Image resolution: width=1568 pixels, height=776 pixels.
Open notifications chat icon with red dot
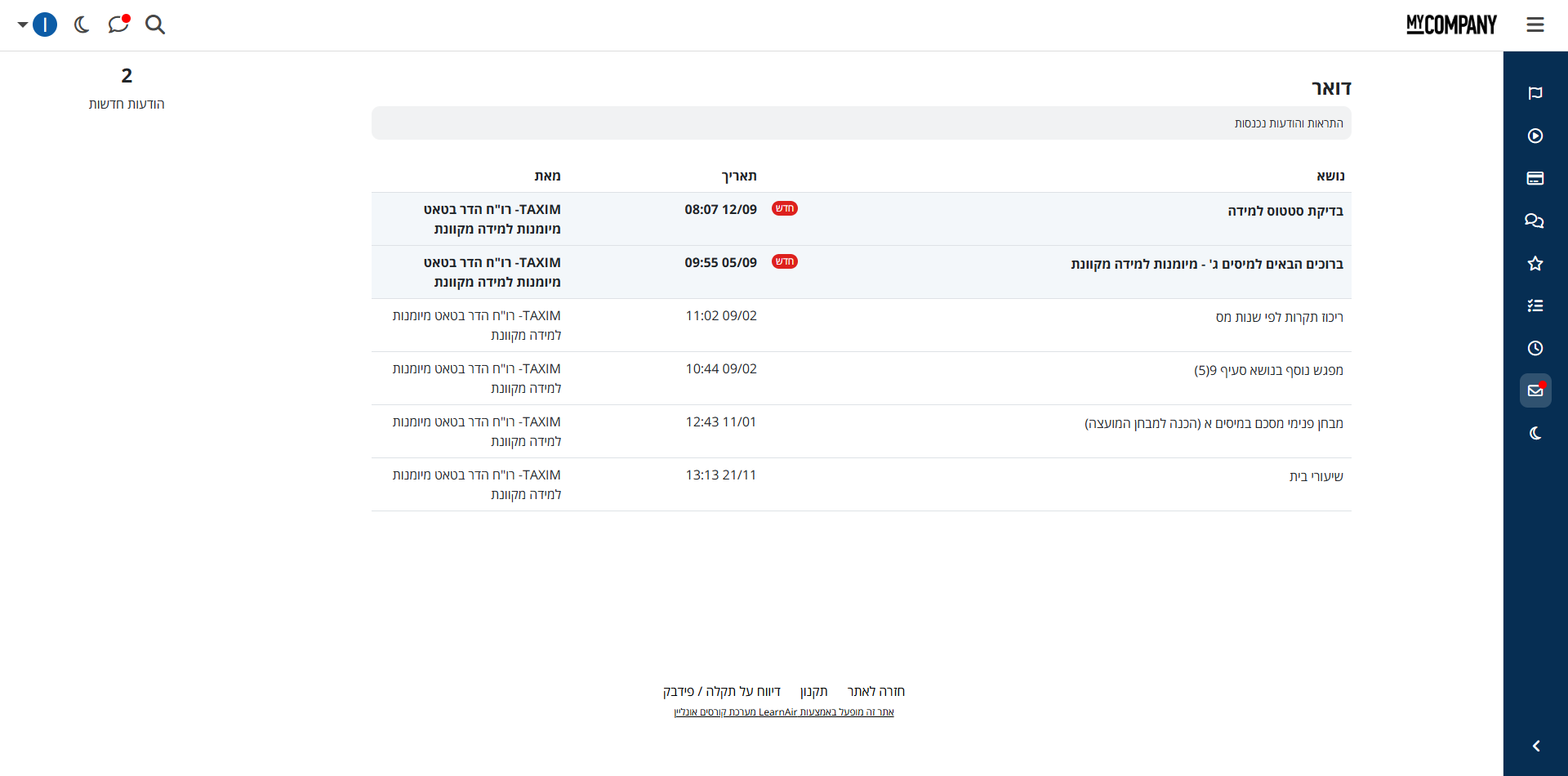[118, 25]
